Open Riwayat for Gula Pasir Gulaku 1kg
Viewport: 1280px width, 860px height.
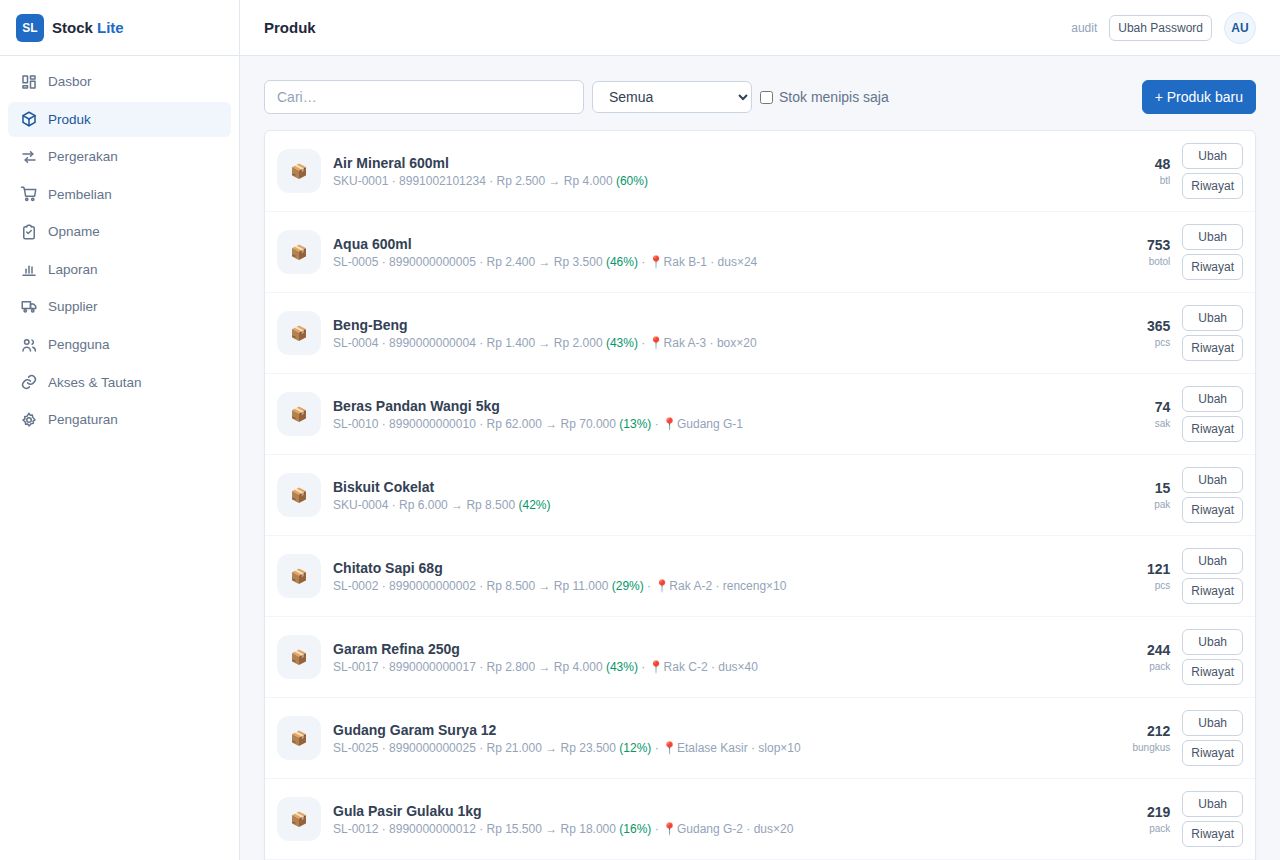coord(1212,834)
